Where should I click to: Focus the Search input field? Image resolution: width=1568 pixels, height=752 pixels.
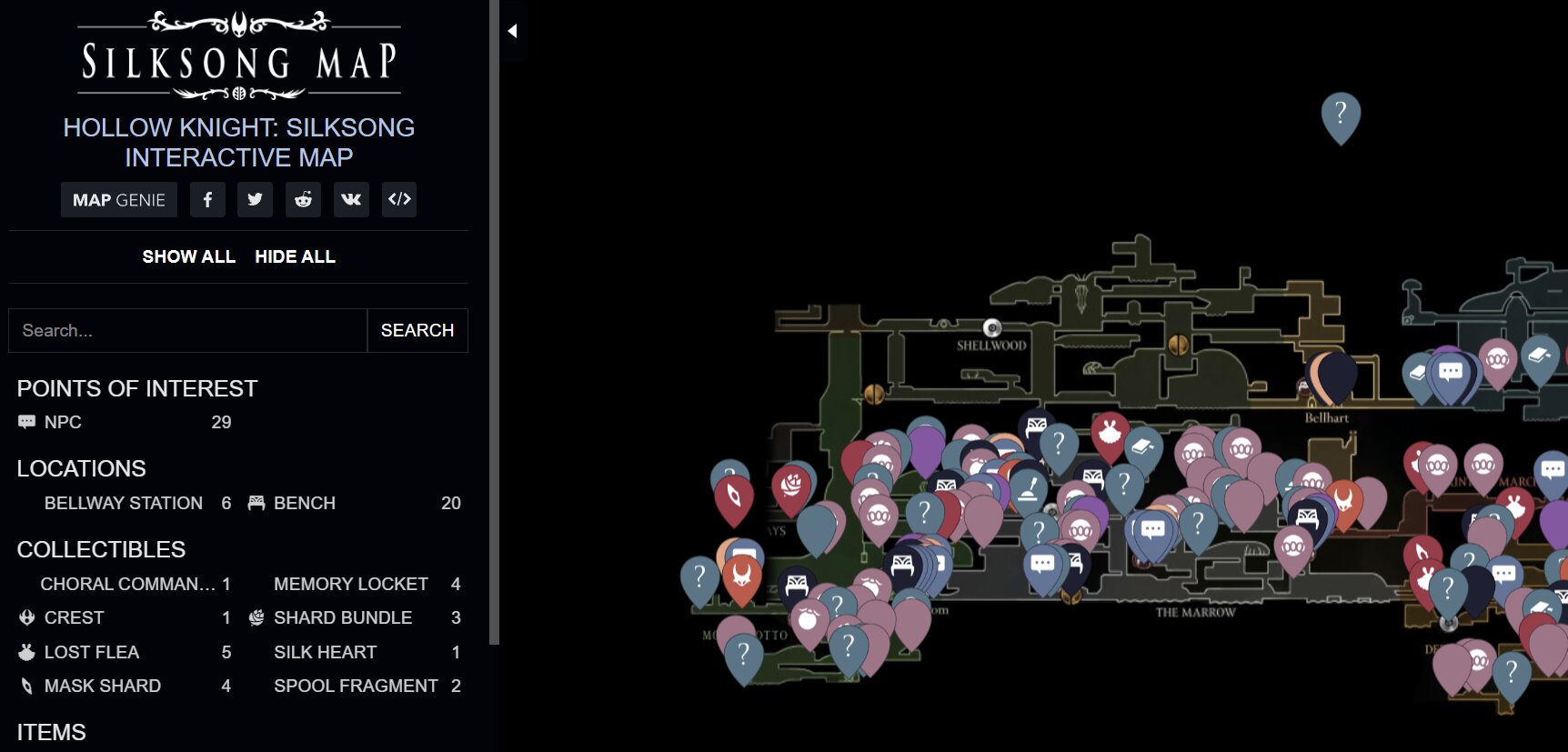pos(188,330)
